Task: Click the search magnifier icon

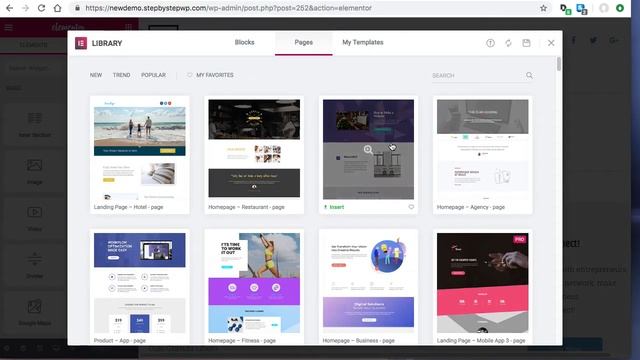Action: tap(529, 75)
